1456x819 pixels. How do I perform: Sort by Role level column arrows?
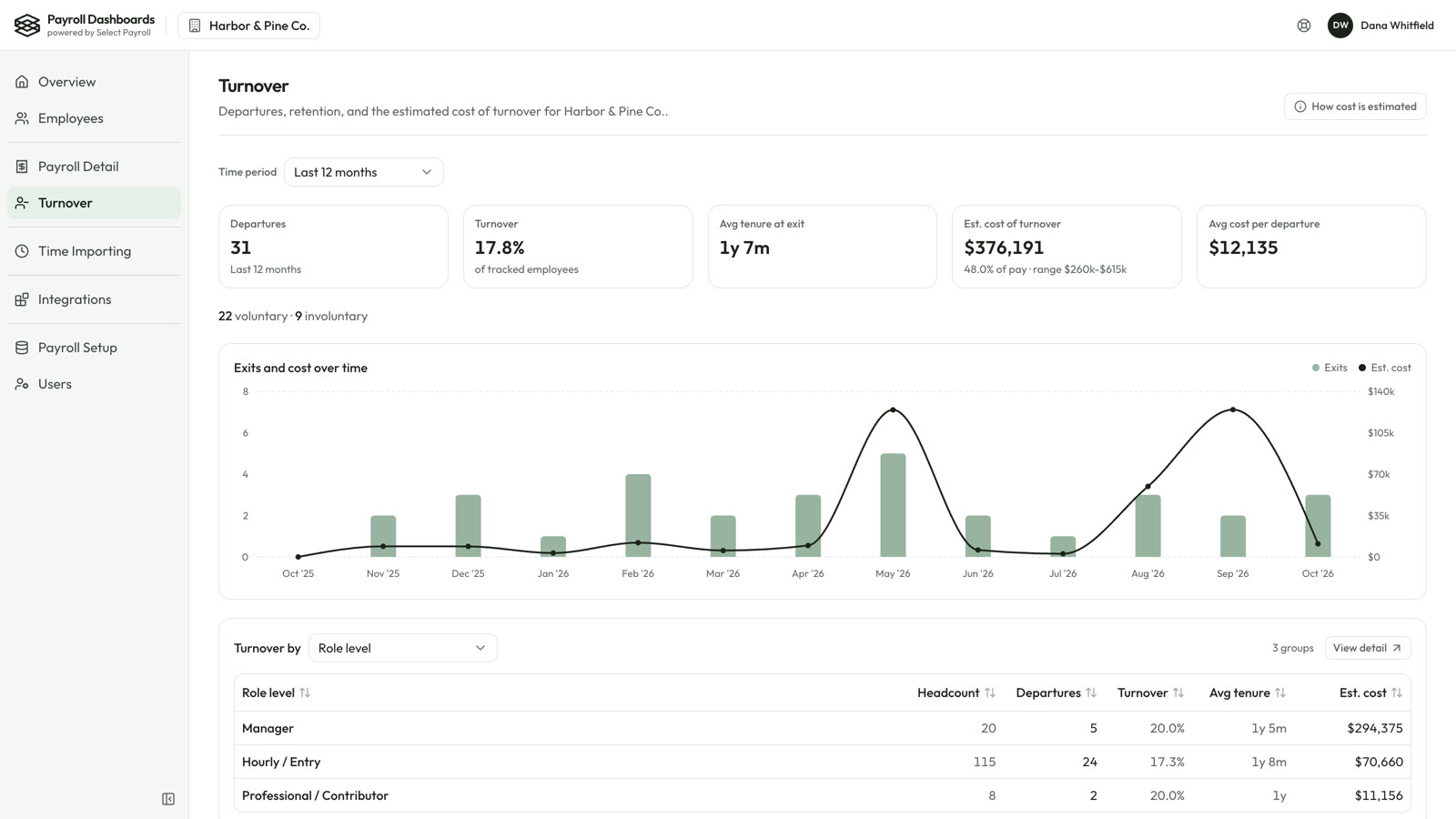[x=305, y=693]
